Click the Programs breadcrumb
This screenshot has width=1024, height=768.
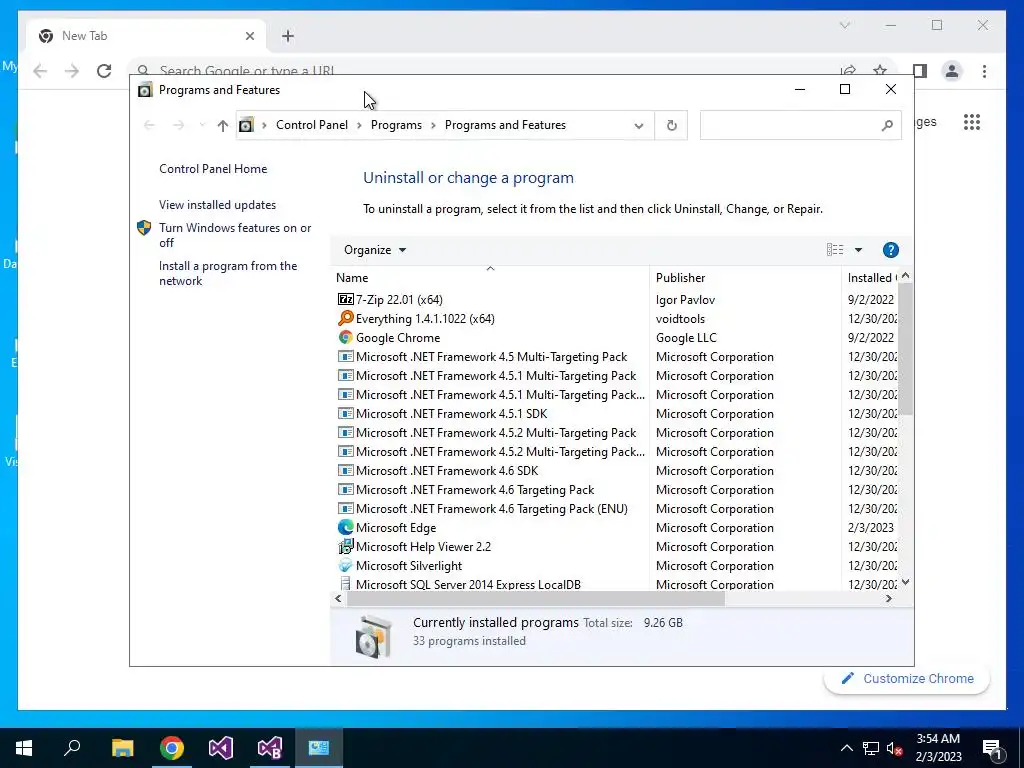[396, 125]
